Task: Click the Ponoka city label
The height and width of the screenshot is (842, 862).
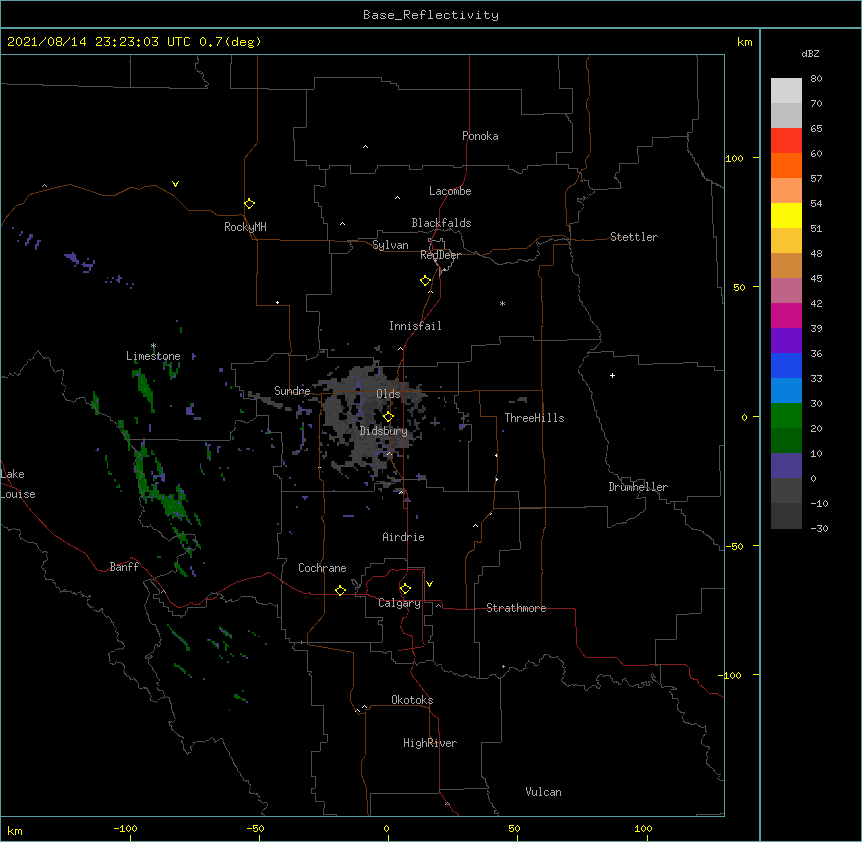Action: click(x=480, y=136)
